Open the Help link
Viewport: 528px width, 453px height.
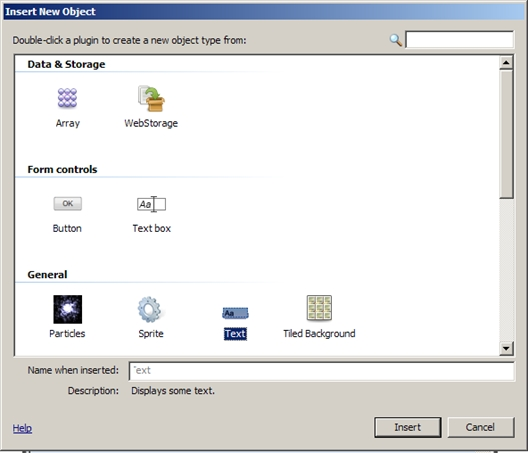tap(22, 428)
